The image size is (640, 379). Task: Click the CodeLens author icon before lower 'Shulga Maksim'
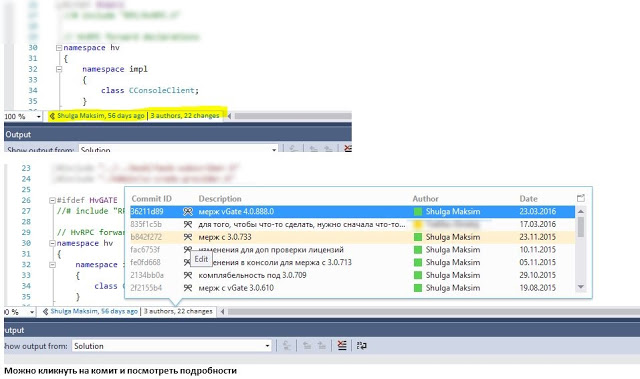[x=45, y=311]
